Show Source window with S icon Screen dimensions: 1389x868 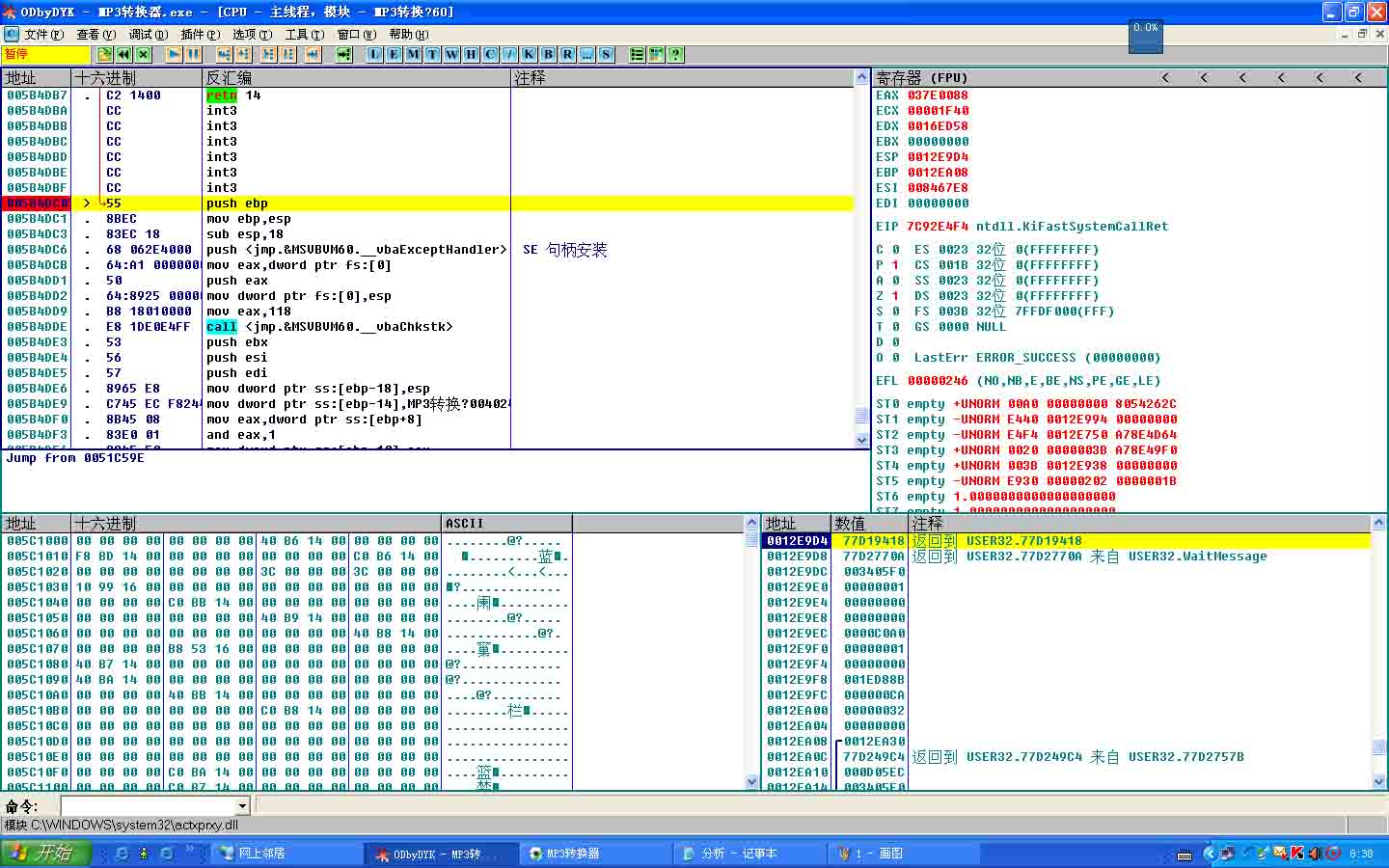tap(606, 55)
